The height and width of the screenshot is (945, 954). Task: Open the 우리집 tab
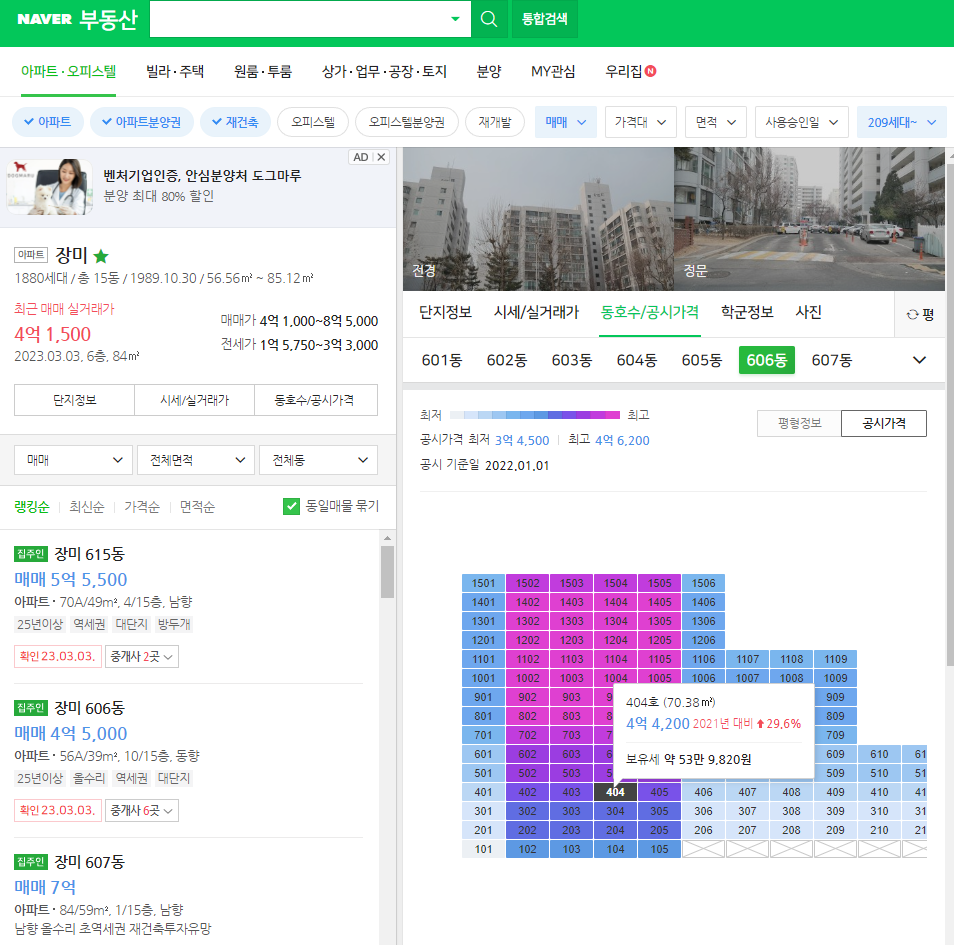click(x=630, y=71)
